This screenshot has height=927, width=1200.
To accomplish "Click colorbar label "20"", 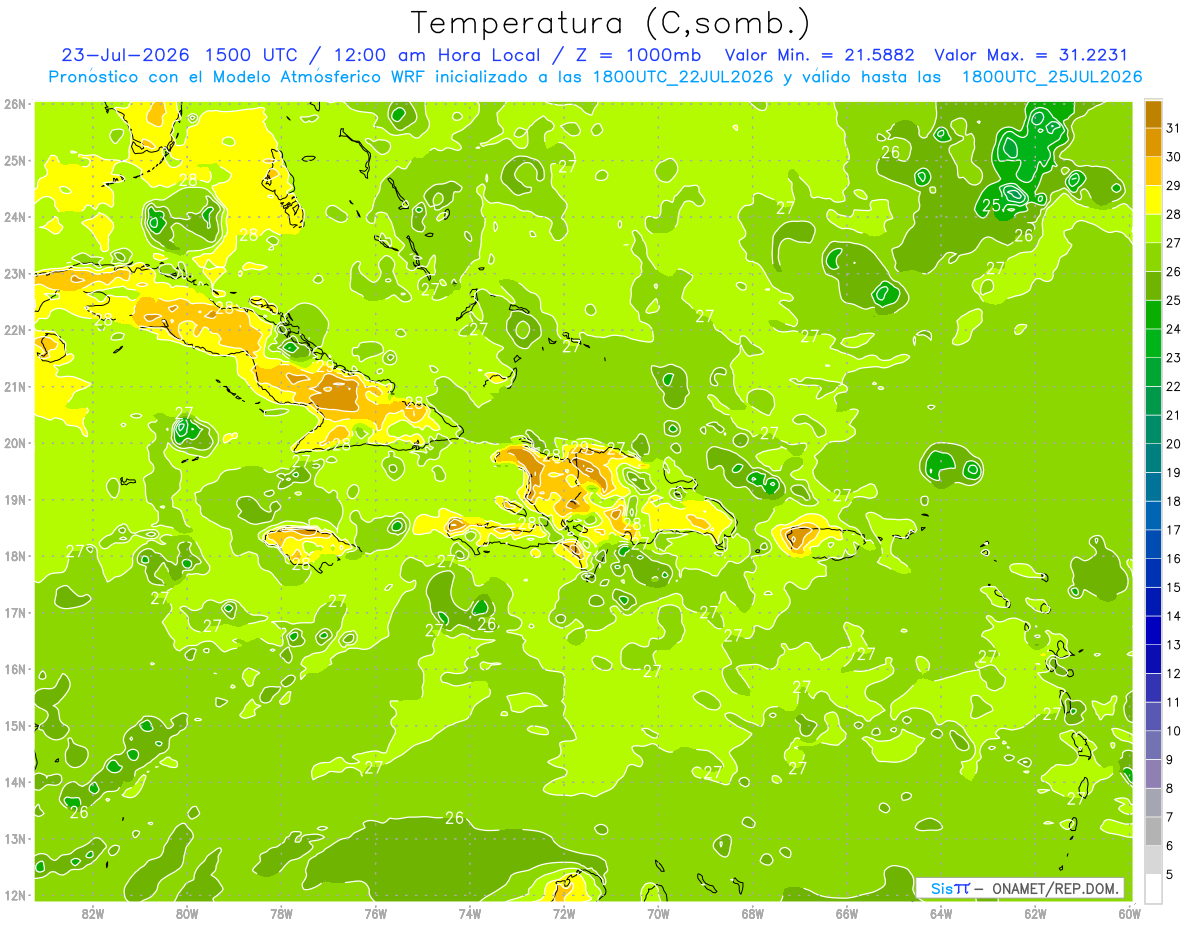I will 1174,444.
